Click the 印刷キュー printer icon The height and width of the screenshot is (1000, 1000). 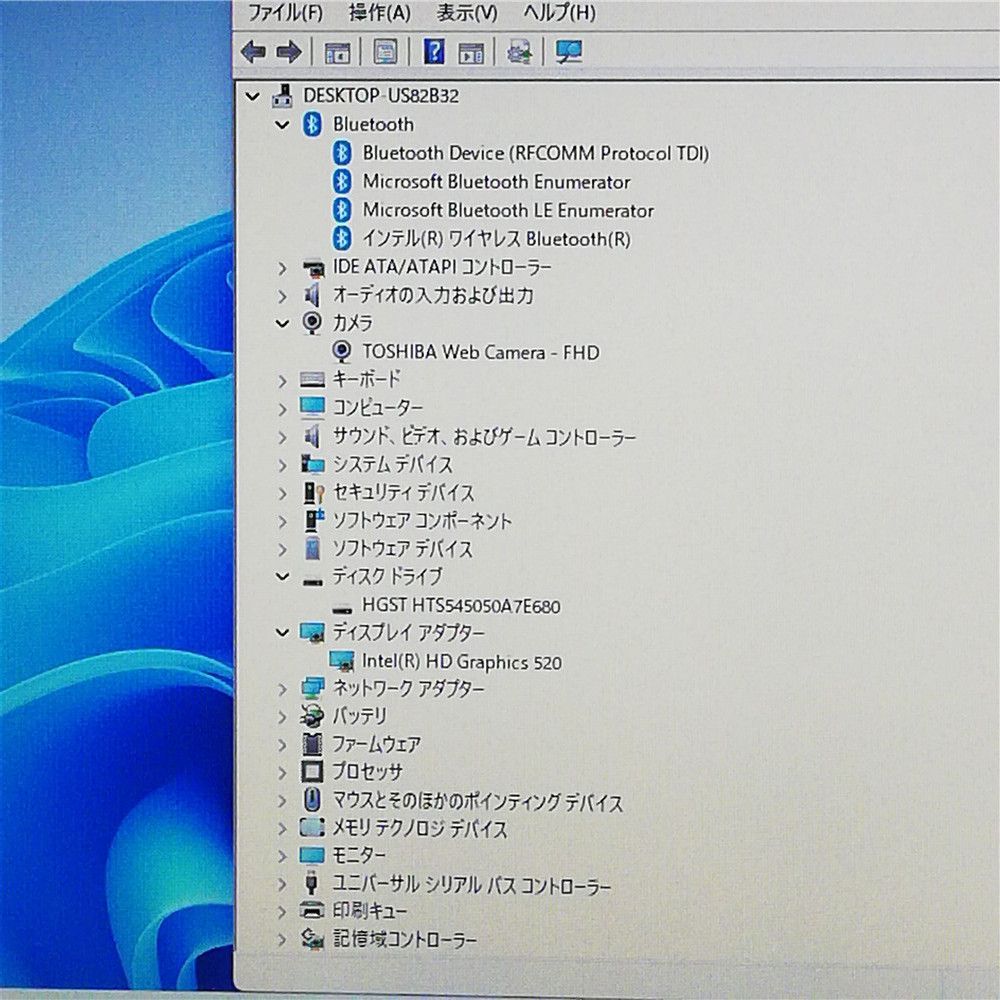click(x=312, y=911)
